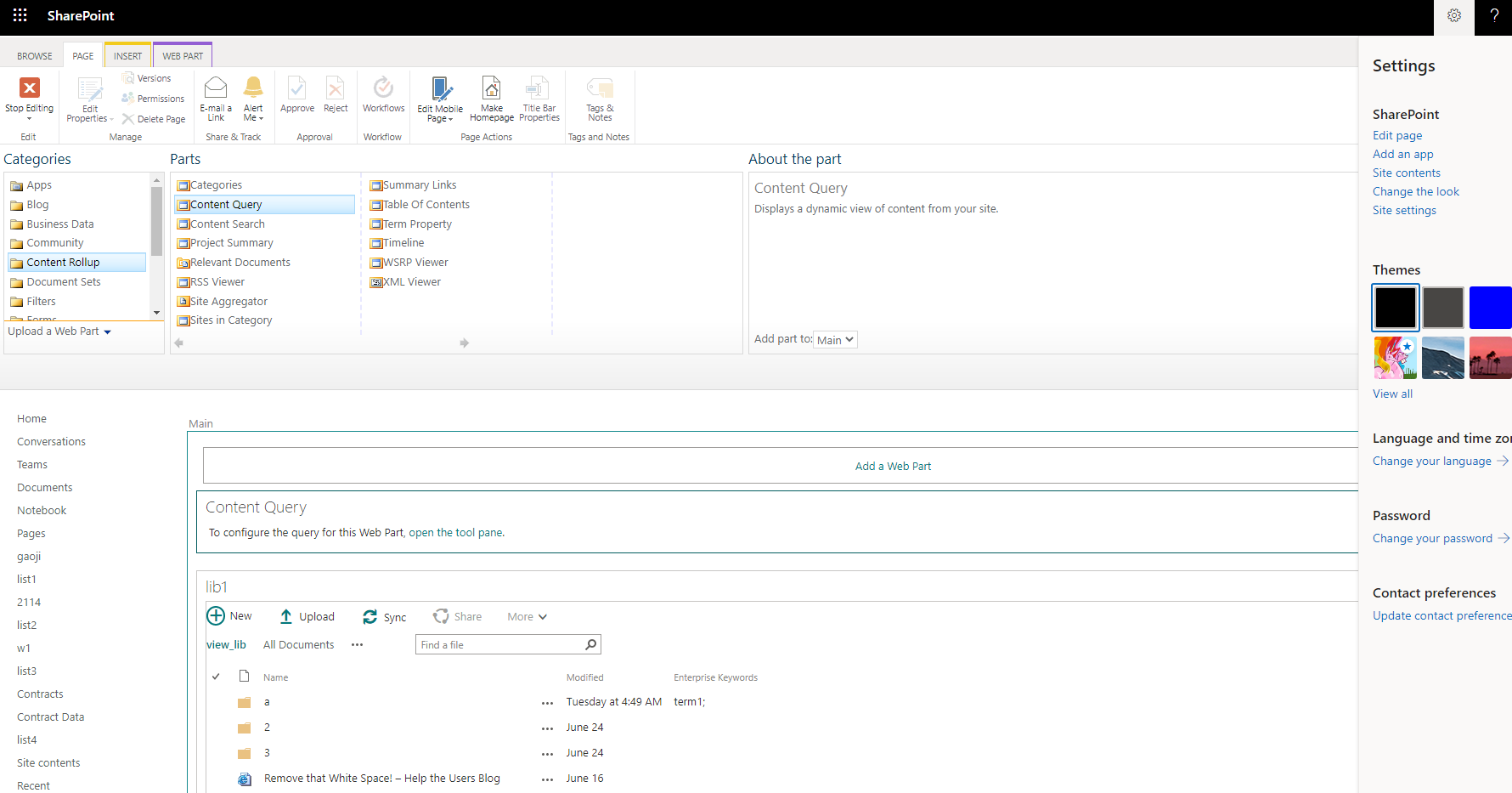Image resolution: width=1512 pixels, height=793 pixels.
Task: Select the Content Rollup category
Action: 76,263
